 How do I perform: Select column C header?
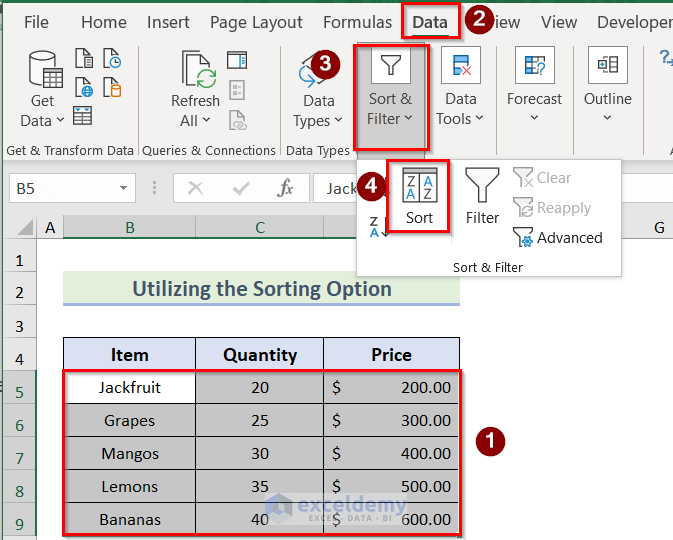(259, 228)
